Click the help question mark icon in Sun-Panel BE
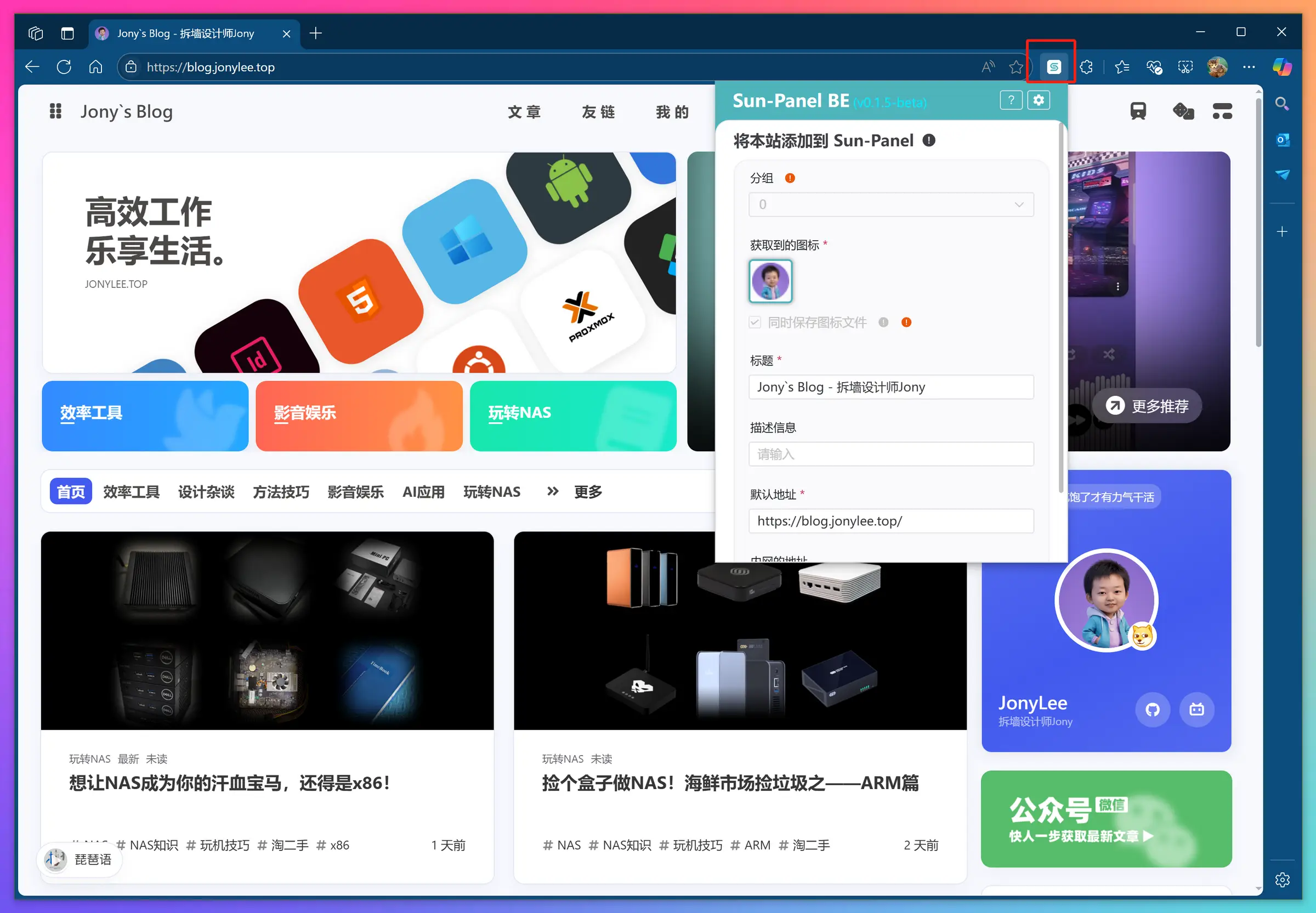1316x913 pixels. tap(1011, 100)
